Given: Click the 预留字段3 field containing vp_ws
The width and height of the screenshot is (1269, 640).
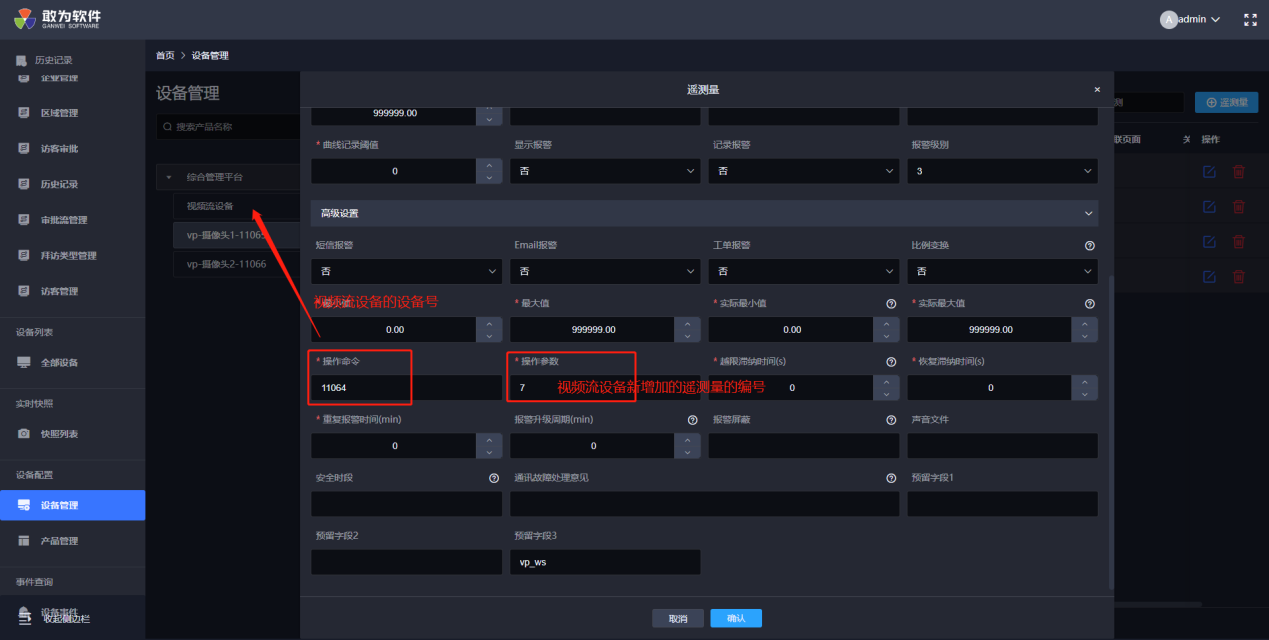Looking at the screenshot, I should click(x=605, y=562).
